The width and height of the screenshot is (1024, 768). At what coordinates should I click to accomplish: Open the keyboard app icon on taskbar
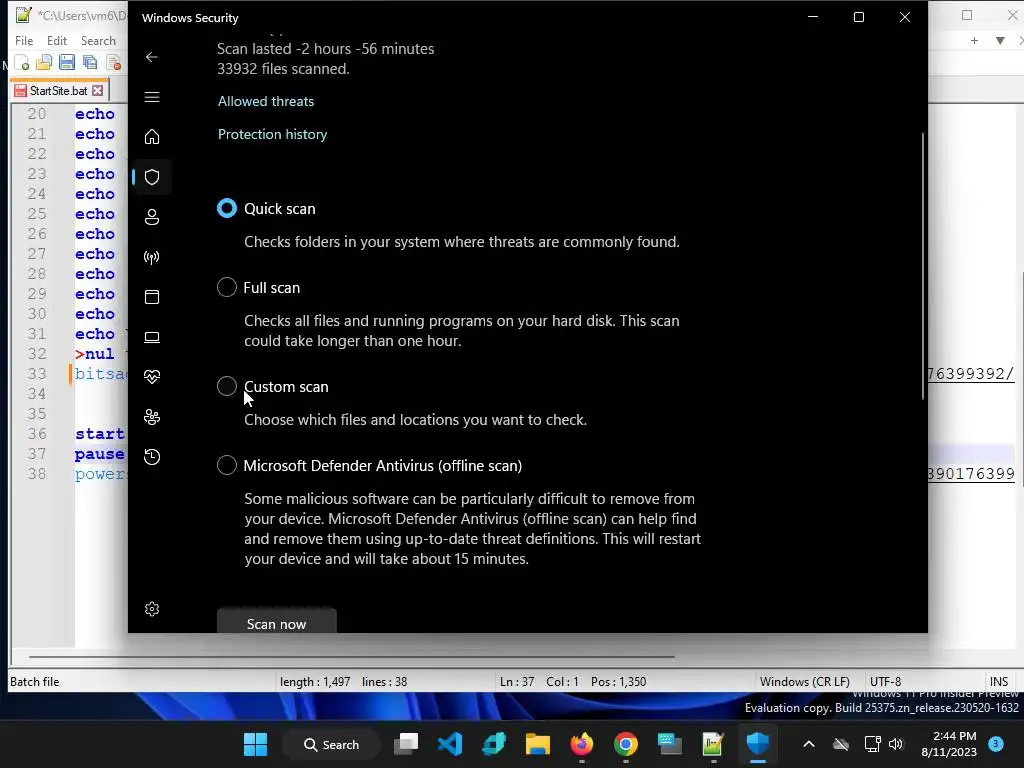[669, 744]
